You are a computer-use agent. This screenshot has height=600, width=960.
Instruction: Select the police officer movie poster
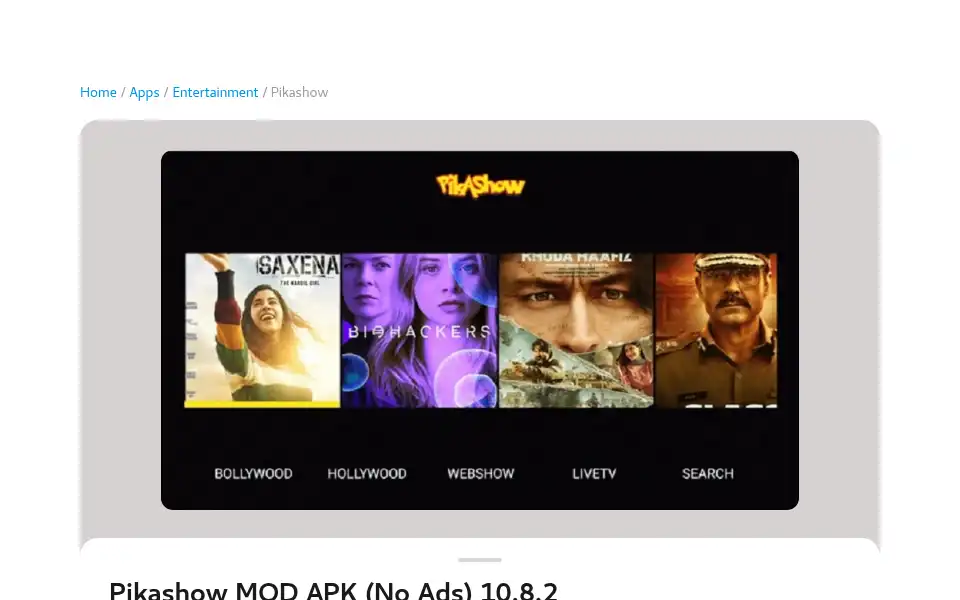(x=716, y=331)
